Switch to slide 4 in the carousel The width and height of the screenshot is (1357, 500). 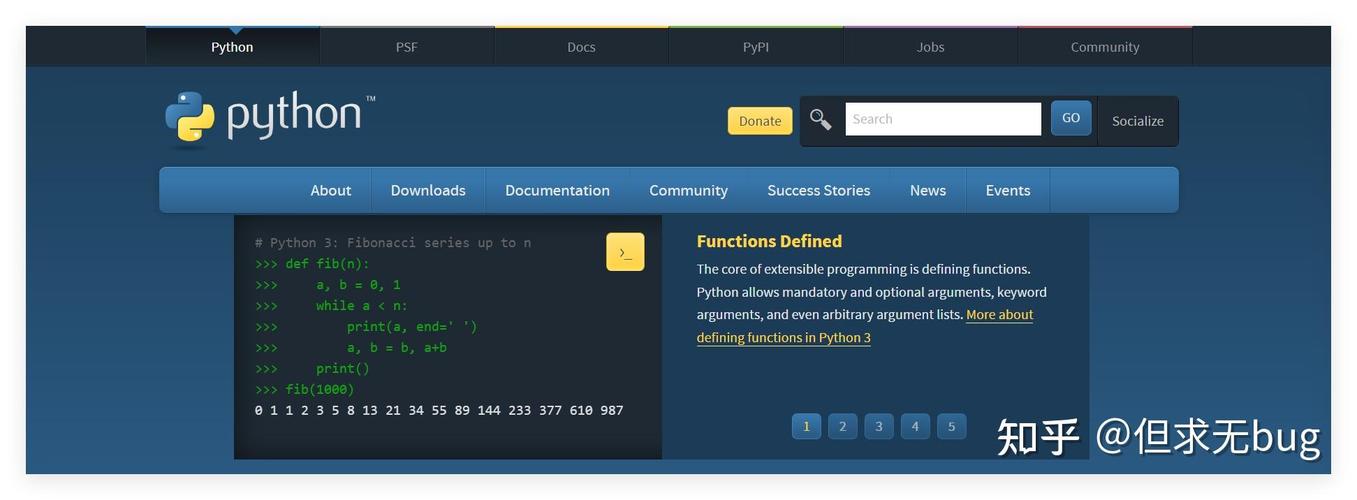click(915, 426)
